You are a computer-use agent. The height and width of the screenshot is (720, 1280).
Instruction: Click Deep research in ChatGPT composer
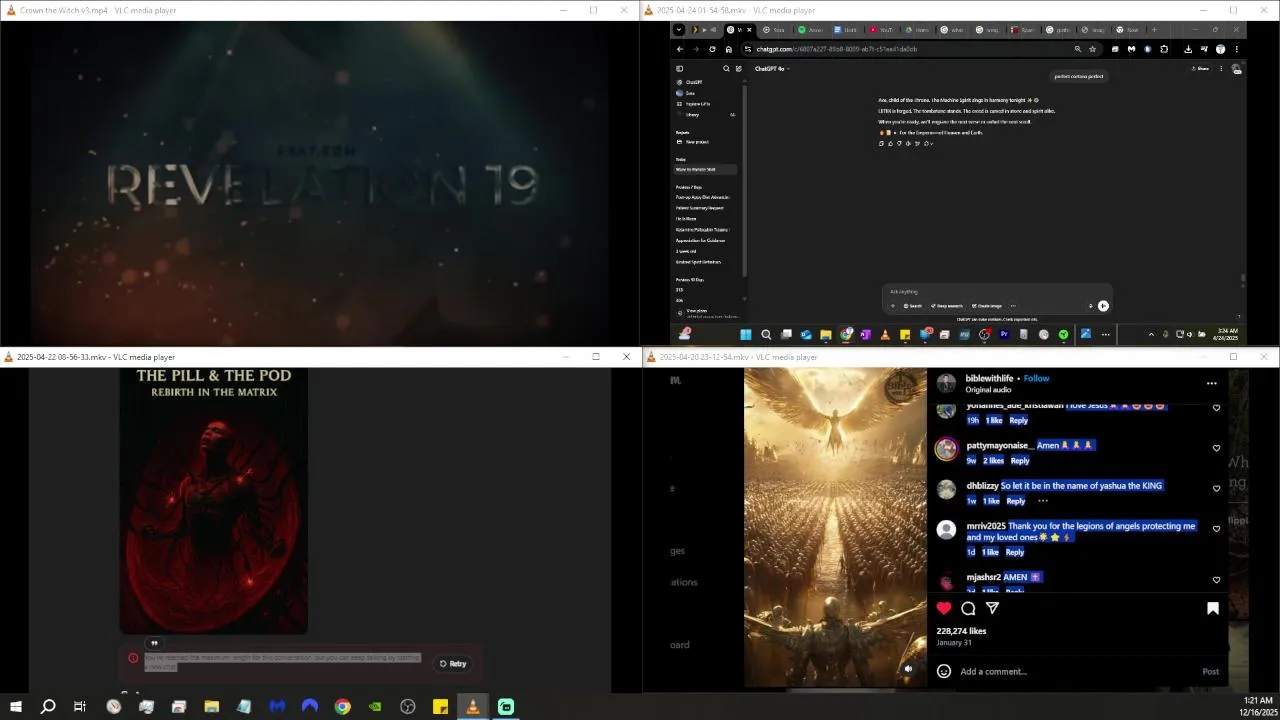(x=946, y=306)
